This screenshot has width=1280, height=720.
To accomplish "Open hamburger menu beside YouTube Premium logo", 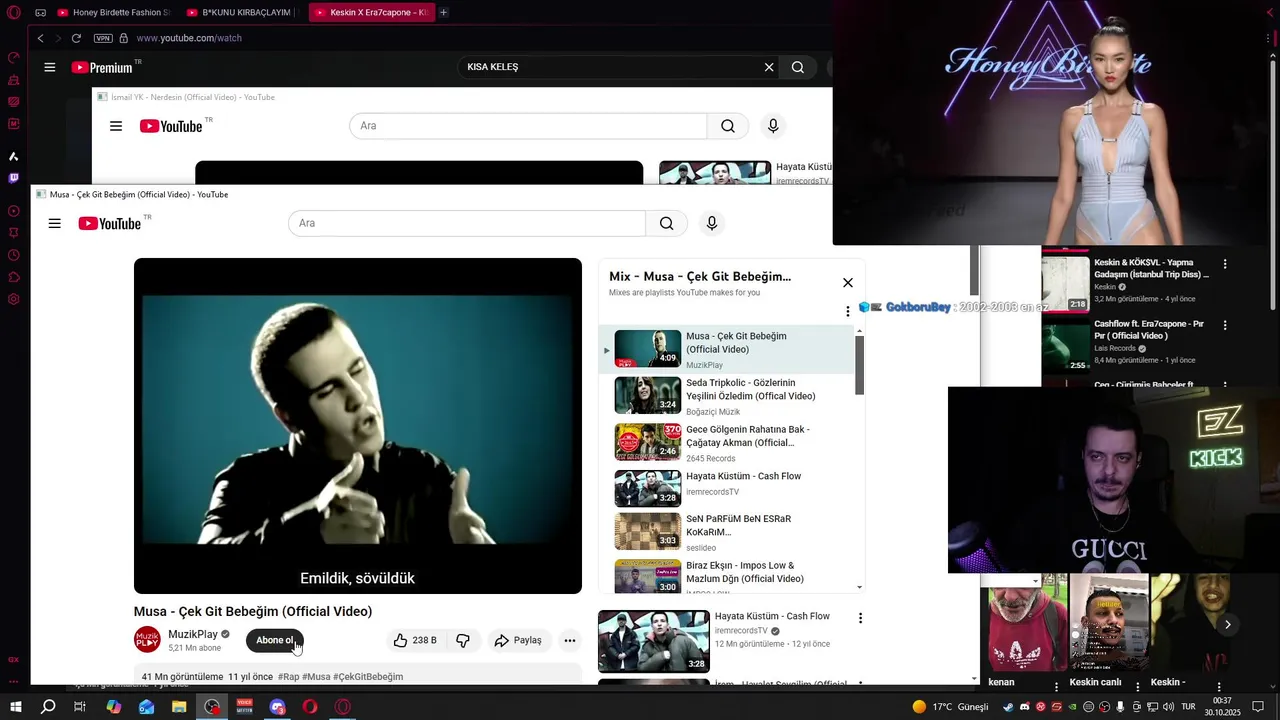I will [x=49, y=67].
